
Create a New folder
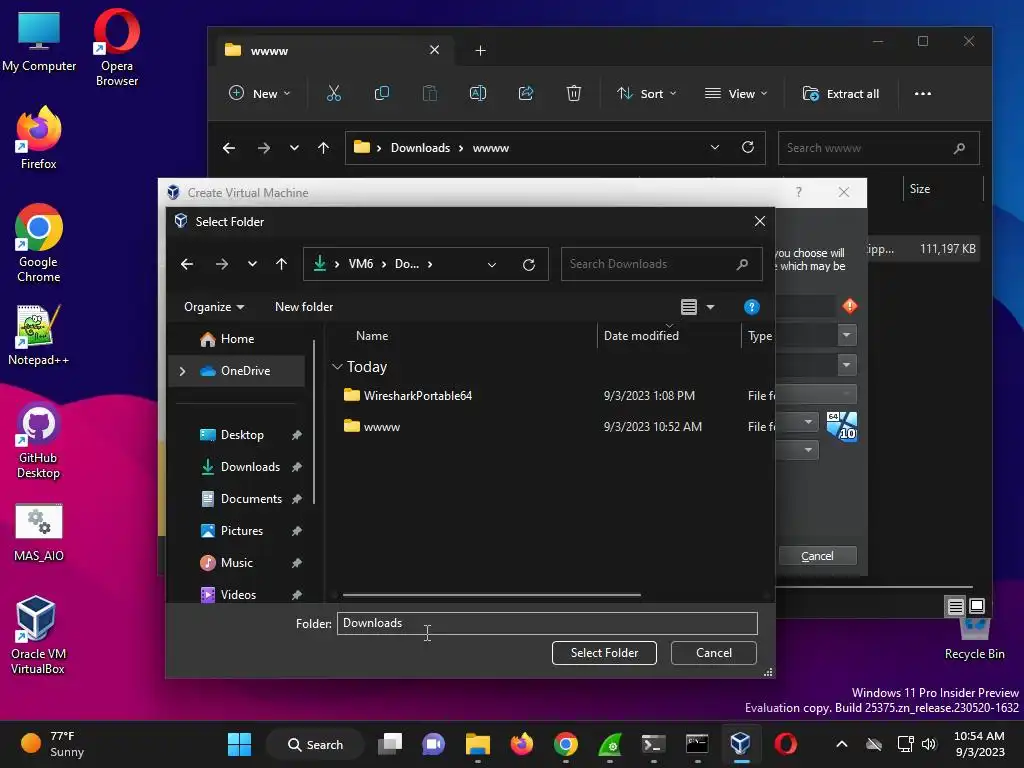(304, 307)
